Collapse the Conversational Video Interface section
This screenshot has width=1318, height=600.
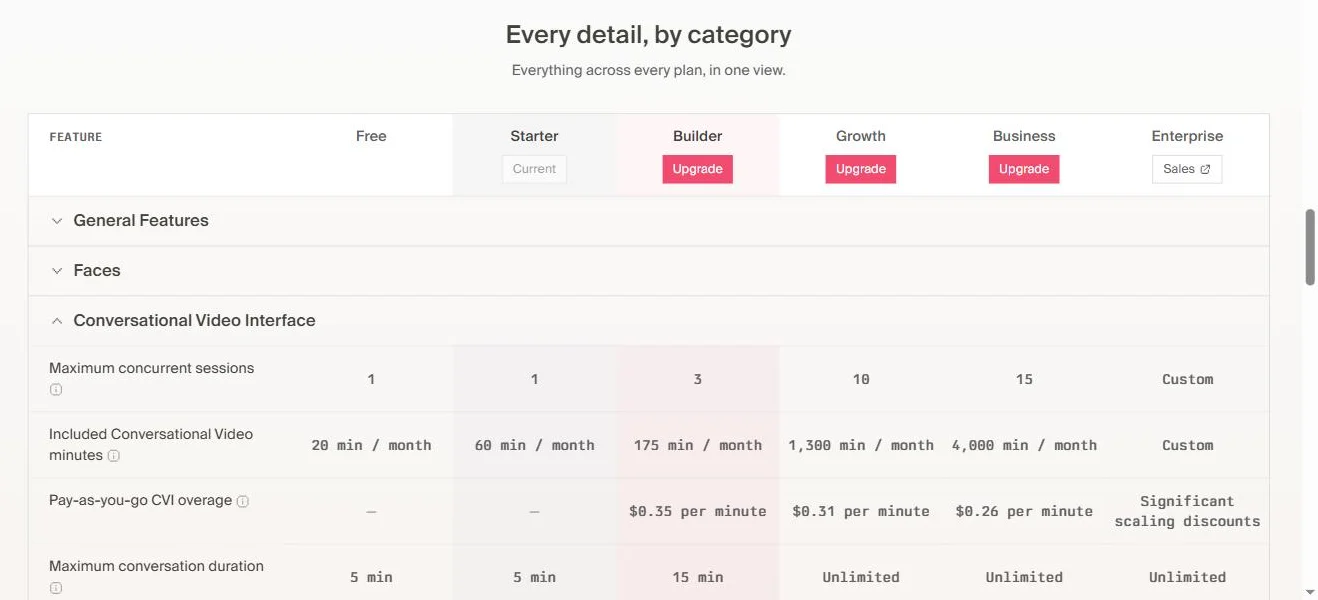coord(648,321)
